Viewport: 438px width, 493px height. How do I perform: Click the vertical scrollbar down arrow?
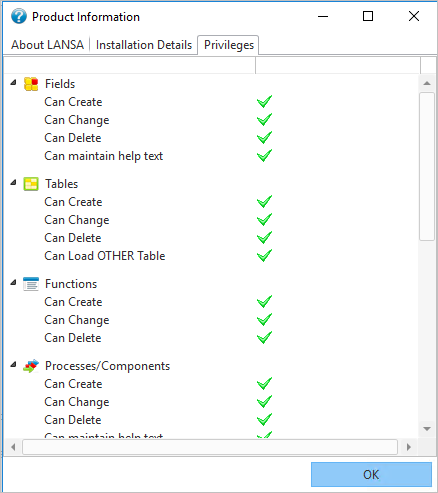point(427,429)
